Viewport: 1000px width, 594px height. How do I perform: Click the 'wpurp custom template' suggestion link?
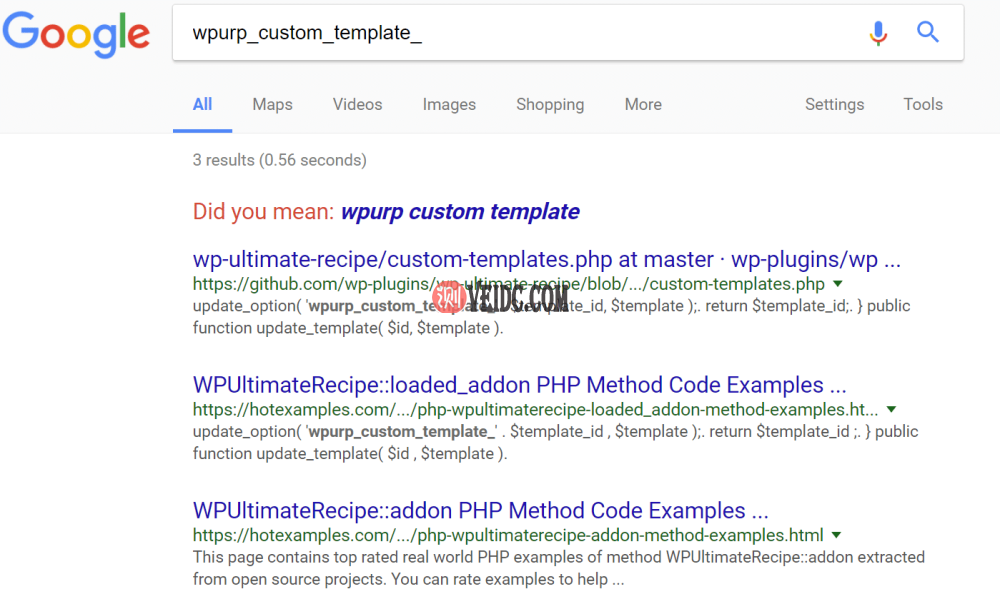point(460,211)
